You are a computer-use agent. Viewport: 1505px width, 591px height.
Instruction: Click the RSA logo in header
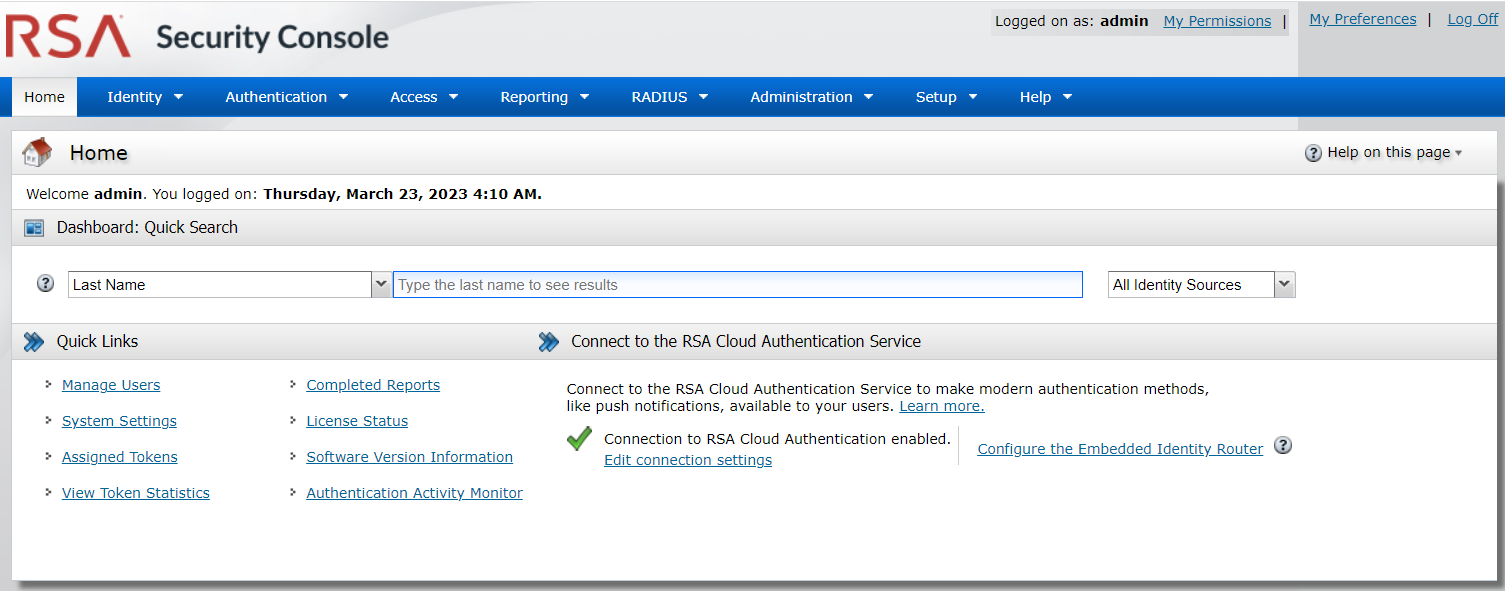(68, 38)
